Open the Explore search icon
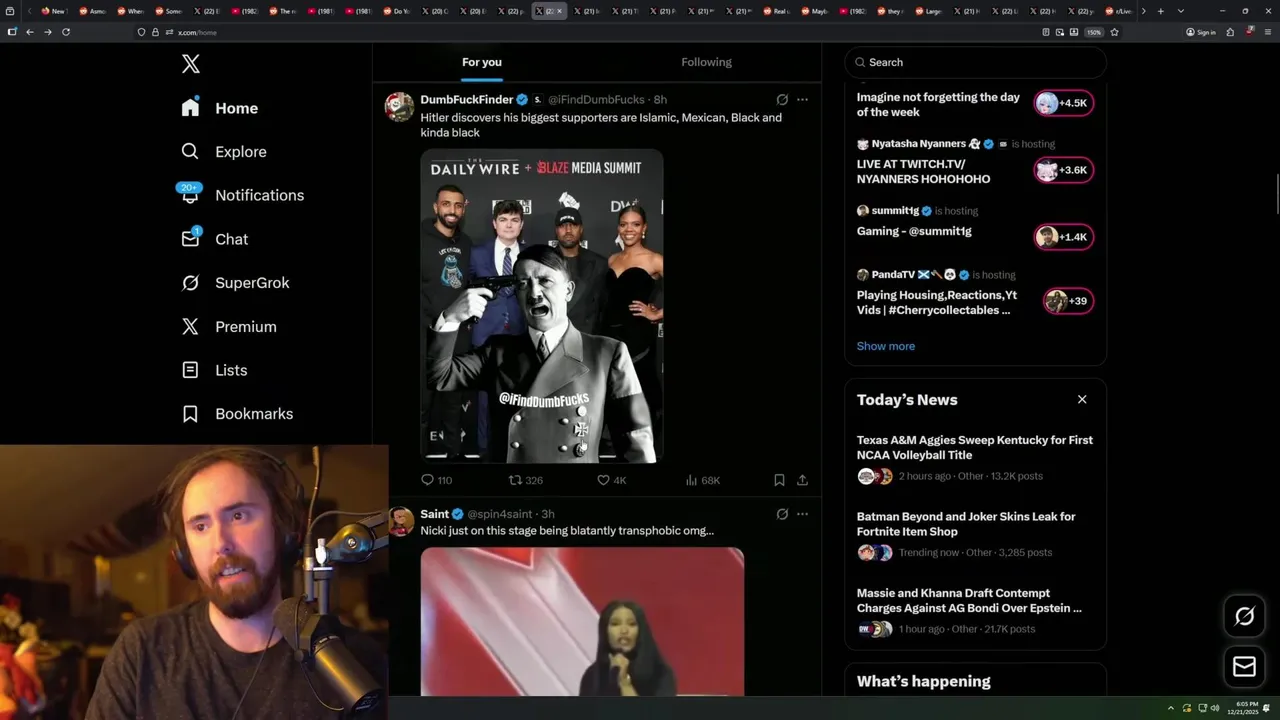Image resolution: width=1280 pixels, height=720 pixels. 190,151
